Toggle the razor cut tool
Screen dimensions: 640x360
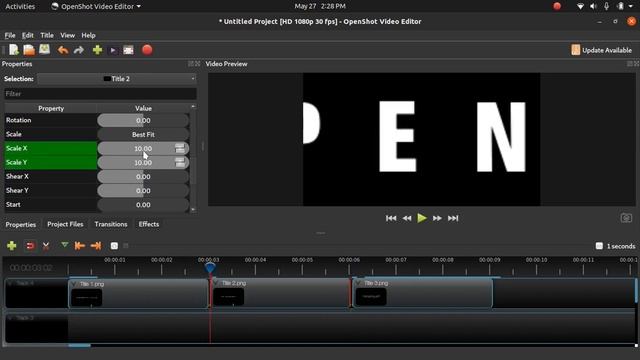(46, 246)
